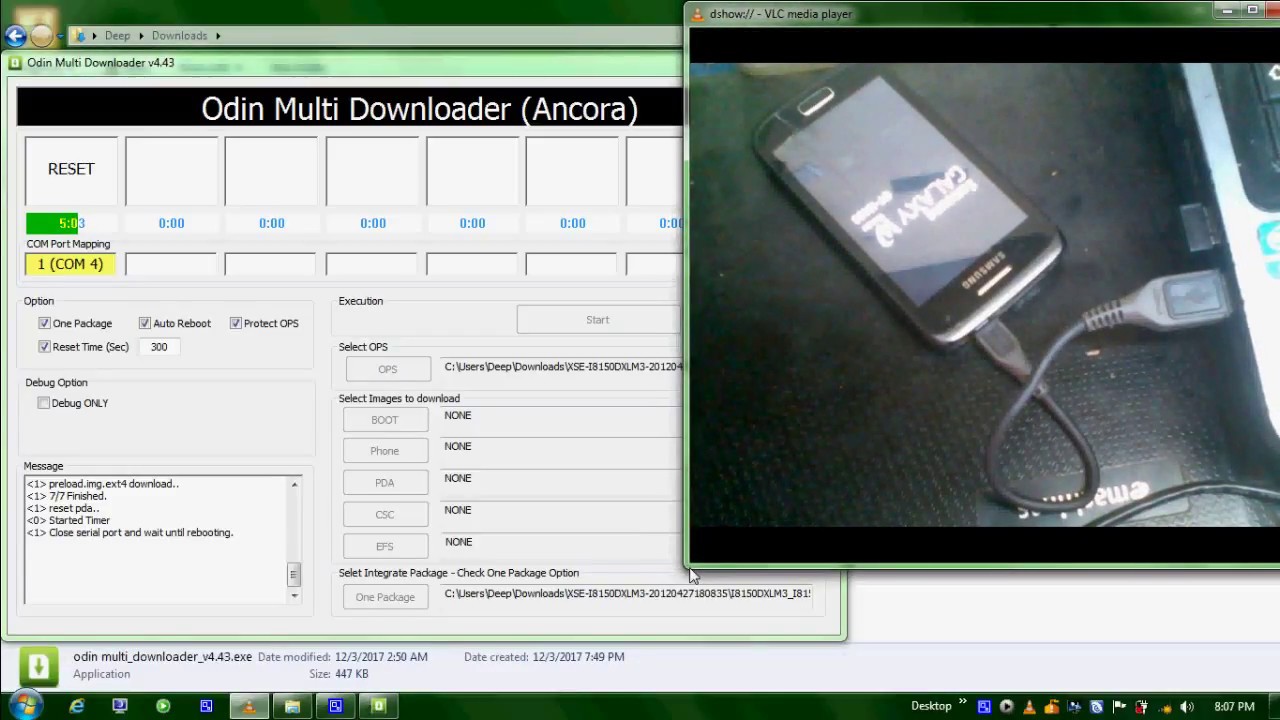Click the green progress bar showing 5:03
Image resolution: width=1280 pixels, height=720 pixels.
point(71,223)
